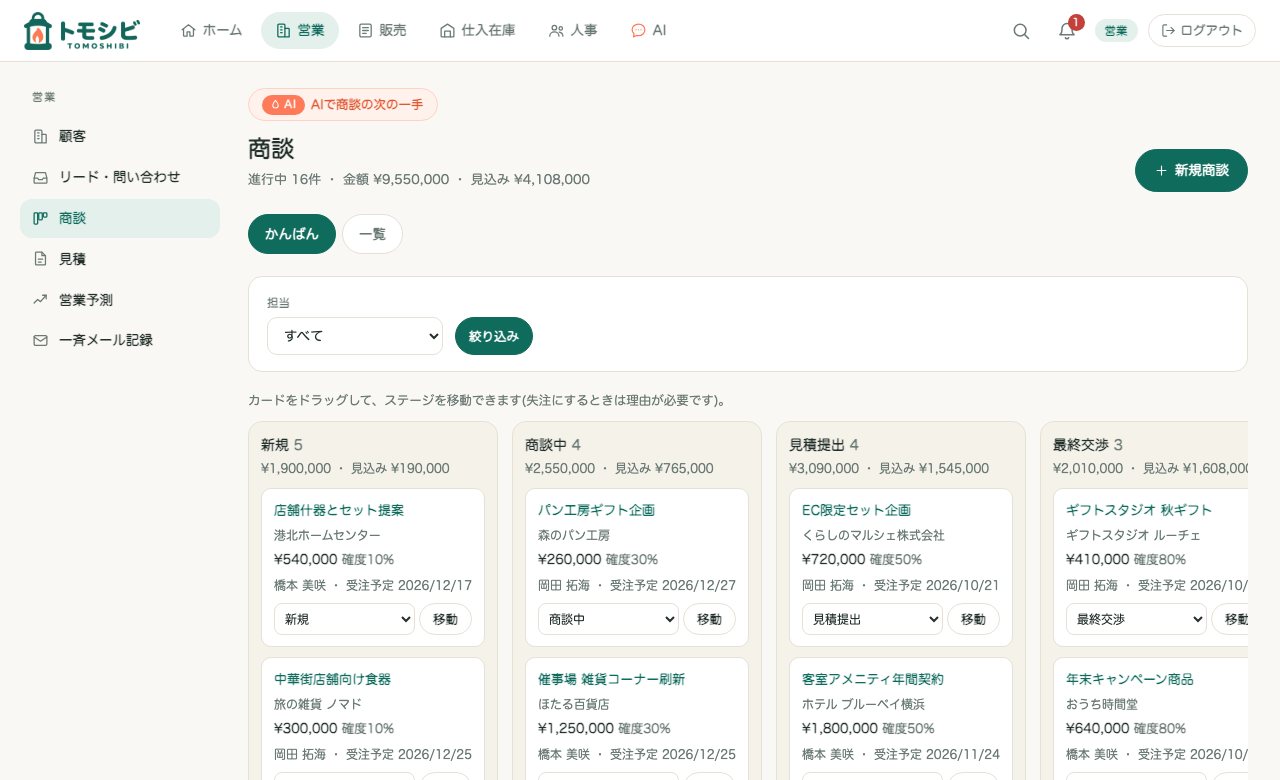Go to the ホーム menu
The image size is (1280, 780).
pos(211,31)
